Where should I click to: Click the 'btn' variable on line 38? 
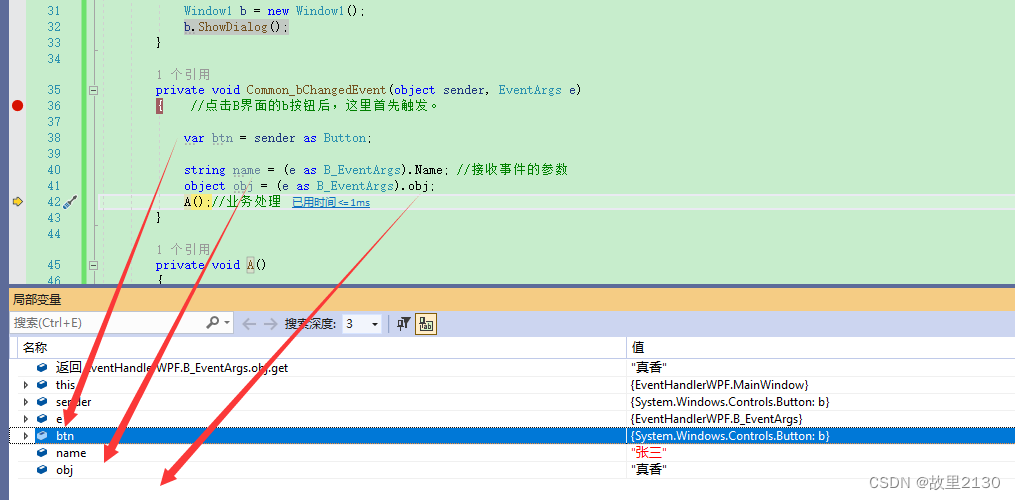click(x=222, y=138)
